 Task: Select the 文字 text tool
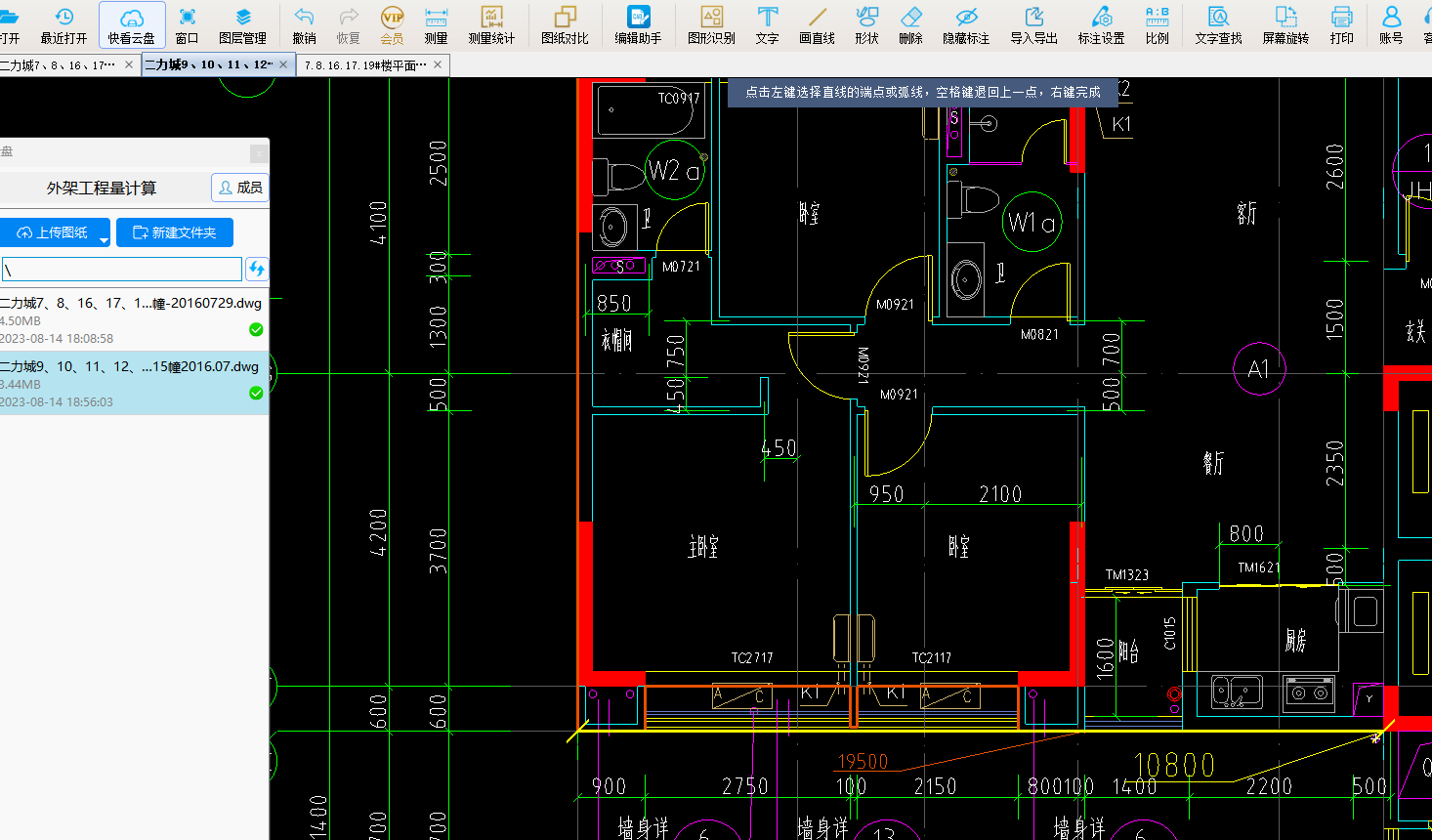point(767,25)
